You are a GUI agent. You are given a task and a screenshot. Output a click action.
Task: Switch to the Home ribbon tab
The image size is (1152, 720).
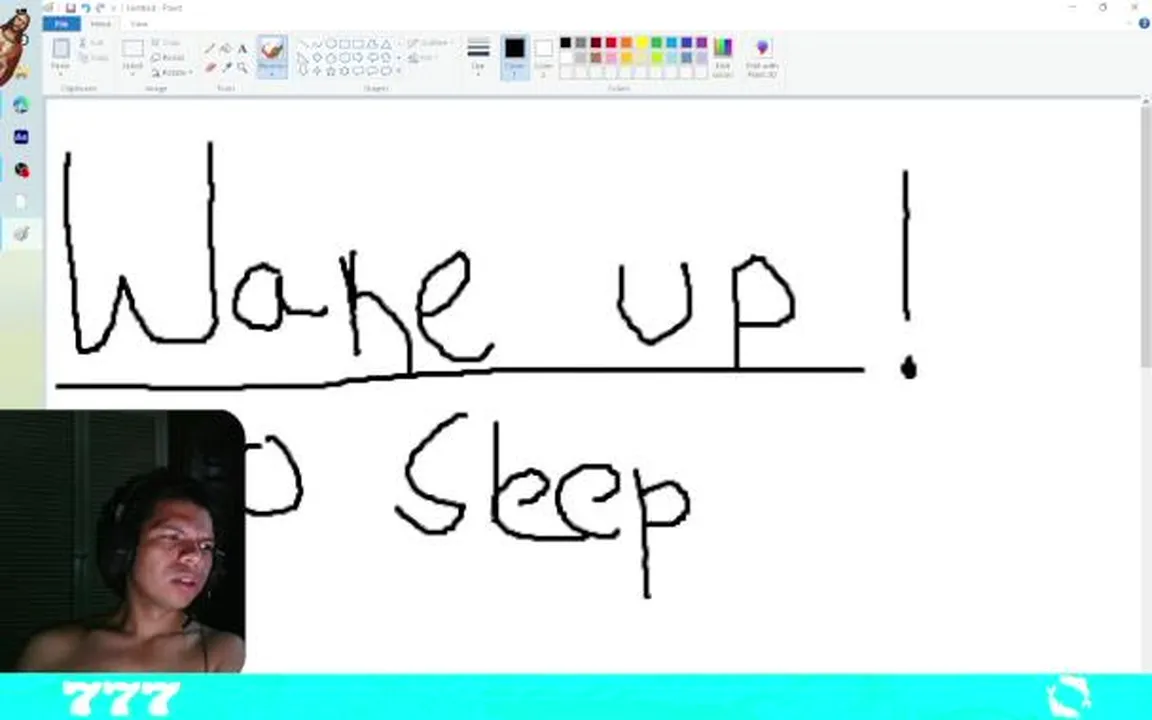point(101,24)
